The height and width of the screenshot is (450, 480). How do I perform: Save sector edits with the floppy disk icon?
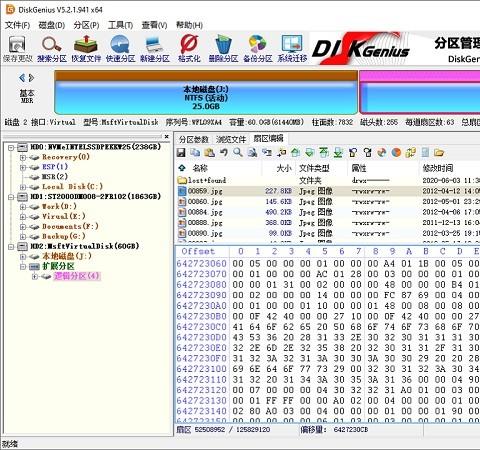[181, 153]
